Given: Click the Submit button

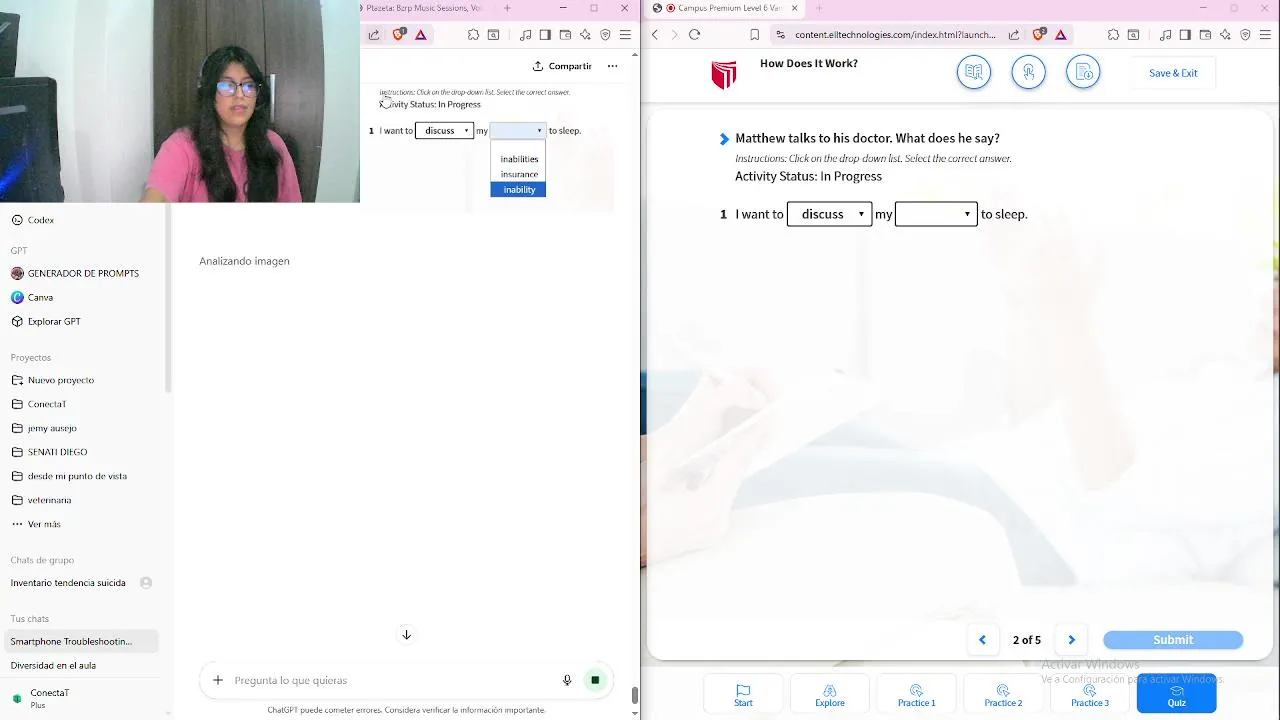Looking at the screenshot, I should [x=1173, y=640].
